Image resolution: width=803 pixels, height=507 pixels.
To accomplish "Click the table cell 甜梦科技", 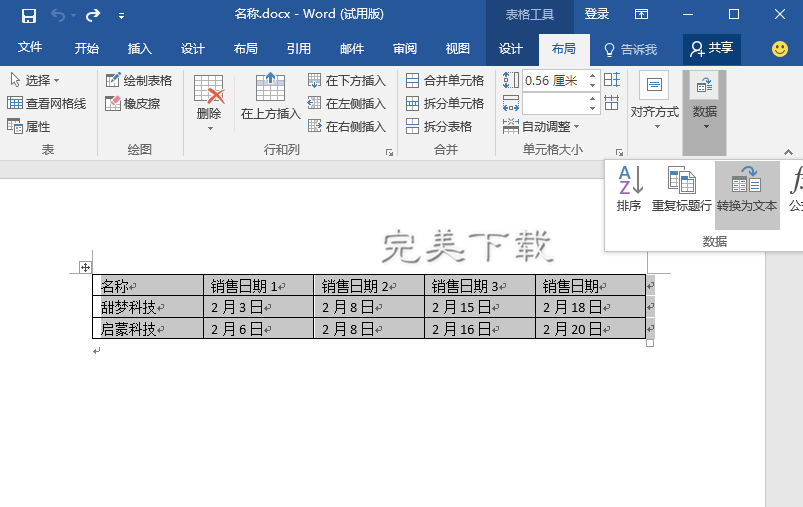I will click(148, 307).
